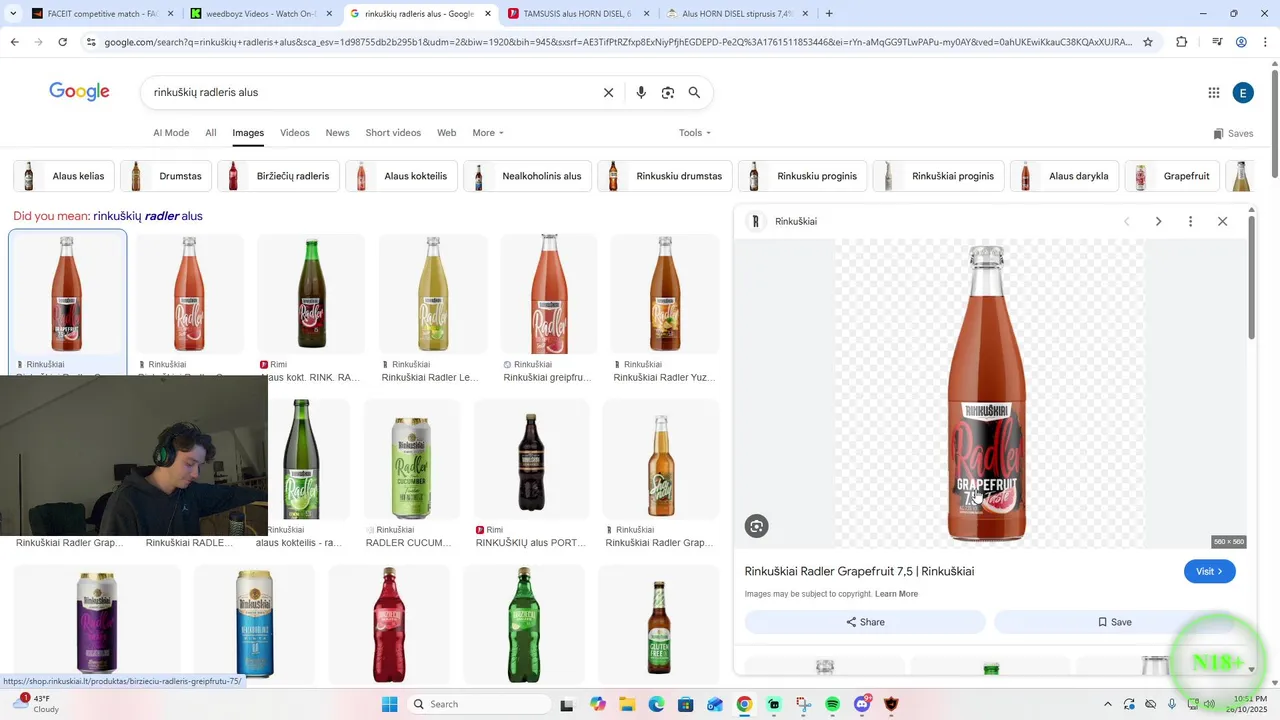Save the previewed image
Viewport: 1280px width, 720px height.
pos(1114,622)
